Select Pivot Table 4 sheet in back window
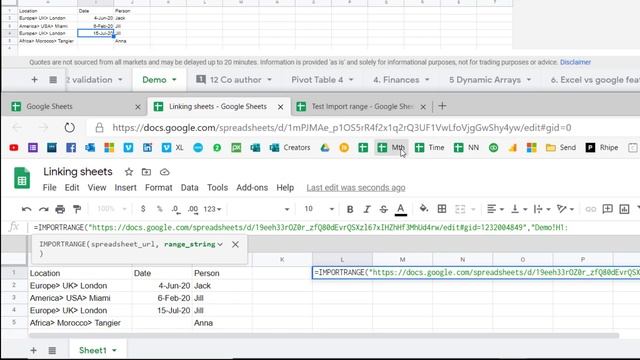Screen dimensions: 640x360 coord(317,80)
